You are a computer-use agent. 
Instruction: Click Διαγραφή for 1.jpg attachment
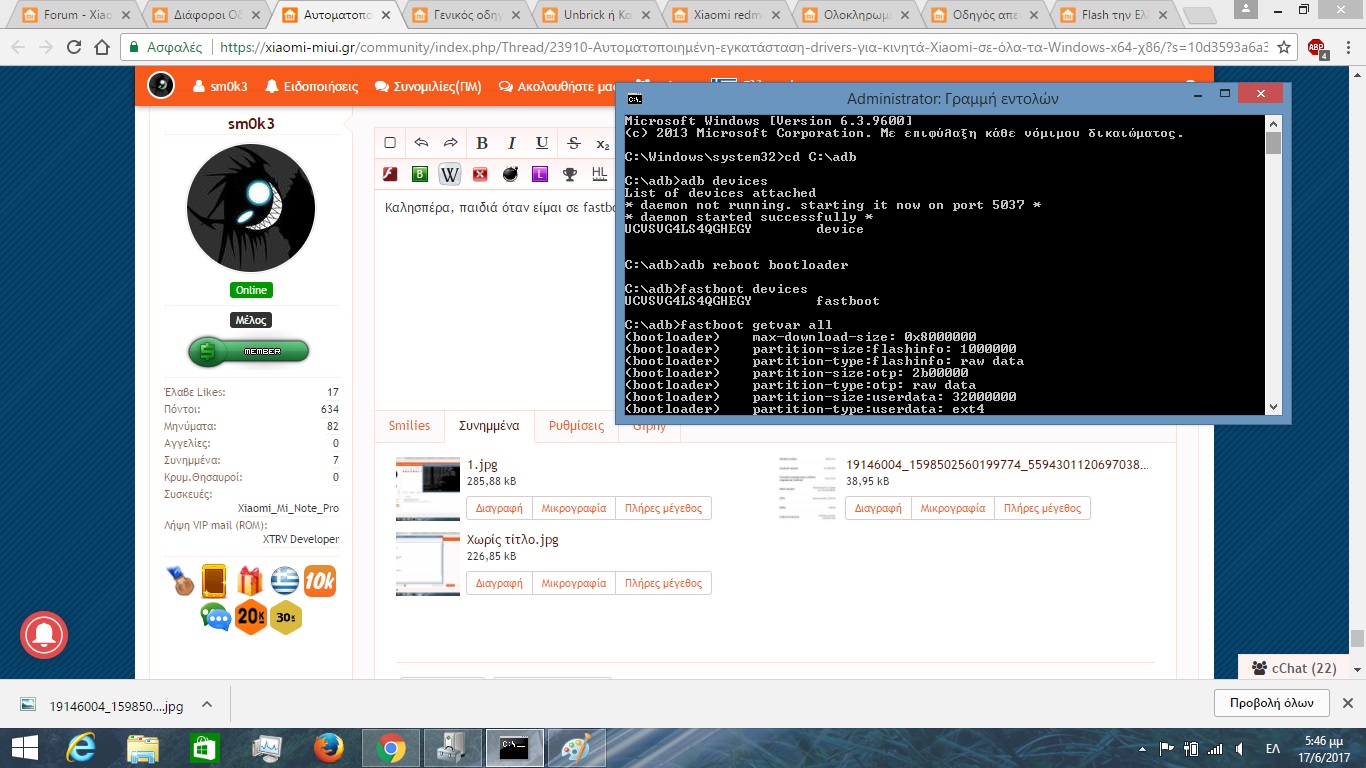pos(499,508)
